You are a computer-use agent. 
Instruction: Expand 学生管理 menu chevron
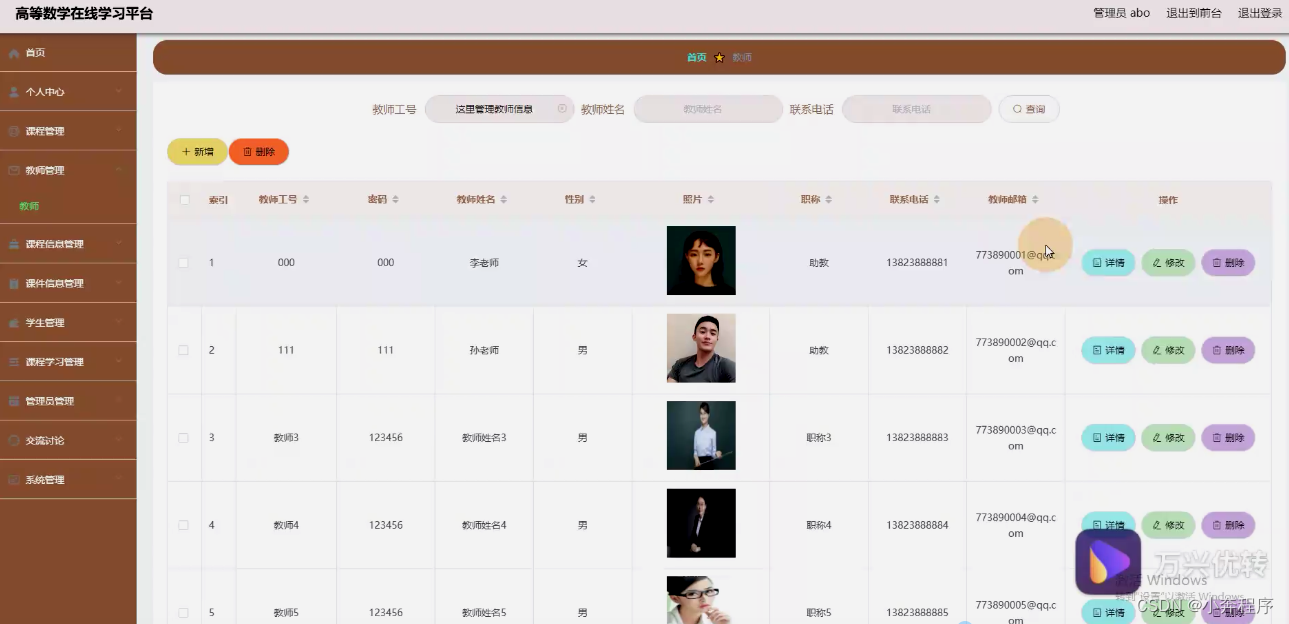coord(119,323)
